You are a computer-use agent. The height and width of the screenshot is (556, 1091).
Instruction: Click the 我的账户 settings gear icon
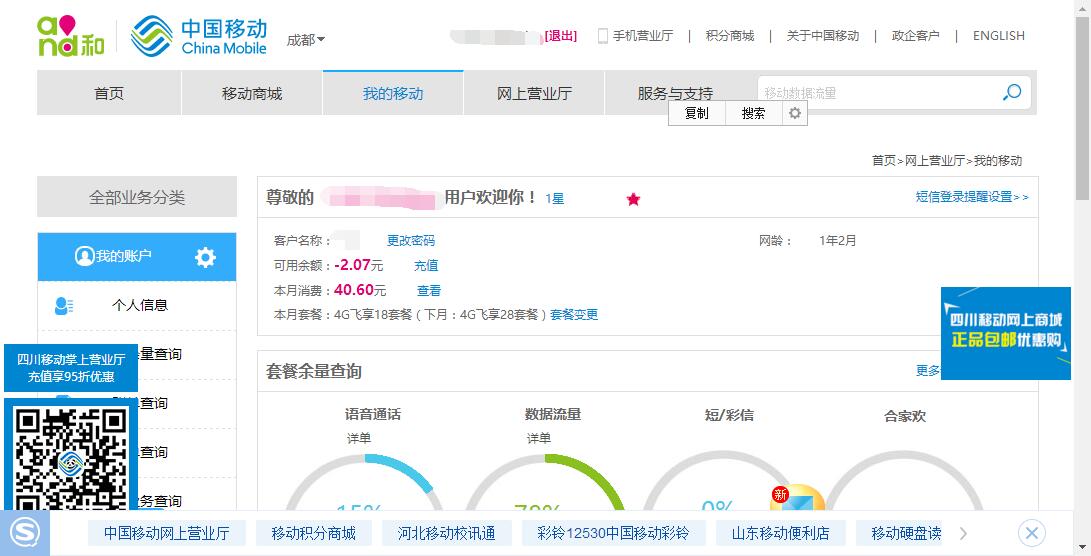[205, 257]
